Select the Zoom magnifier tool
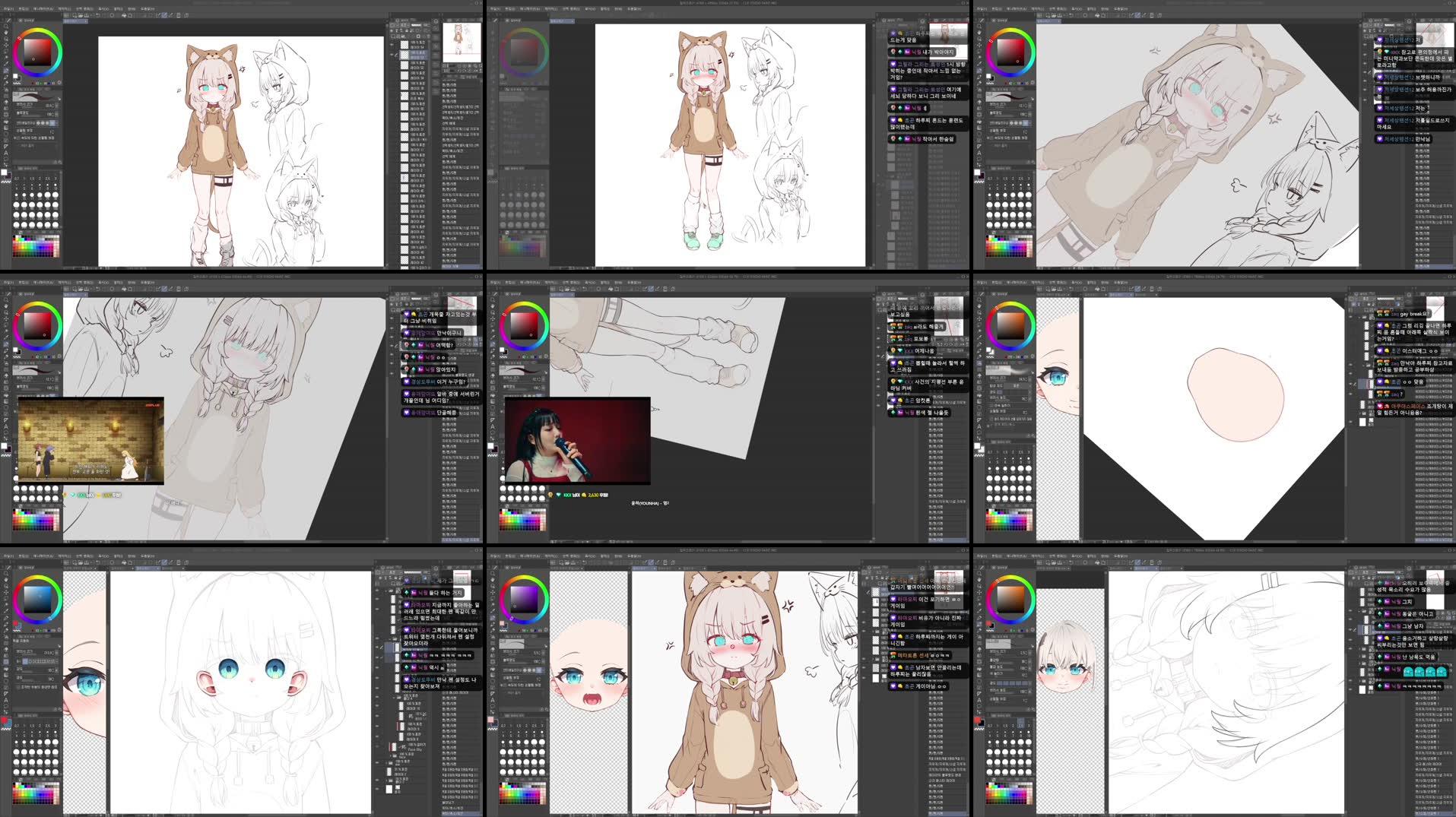The image size is (1456, 817). coord(5,26)
